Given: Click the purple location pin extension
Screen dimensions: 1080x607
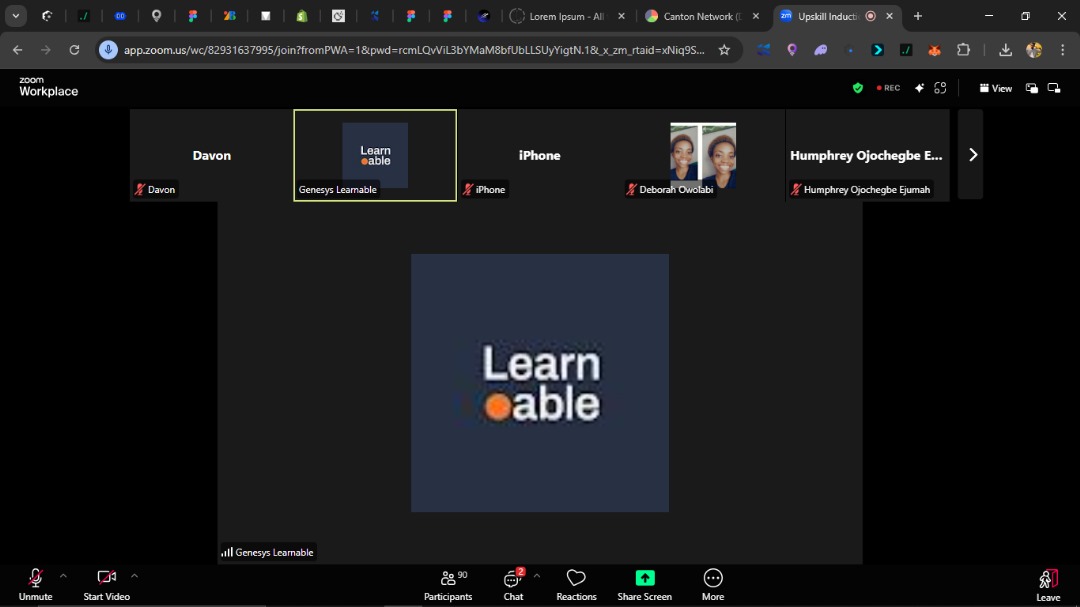Looking at the screenshot, I should click(x=792, y=50).
